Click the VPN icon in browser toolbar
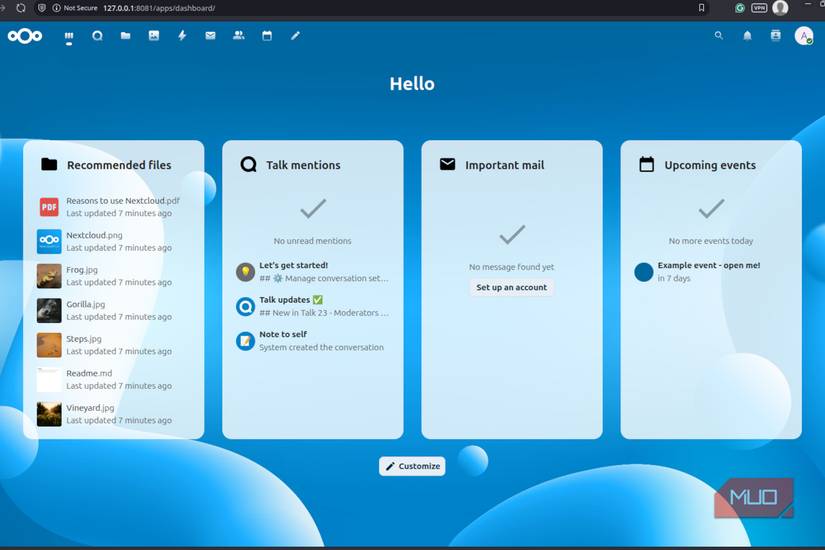The height and width of the screenshot is (550, 825). (759, 8)
